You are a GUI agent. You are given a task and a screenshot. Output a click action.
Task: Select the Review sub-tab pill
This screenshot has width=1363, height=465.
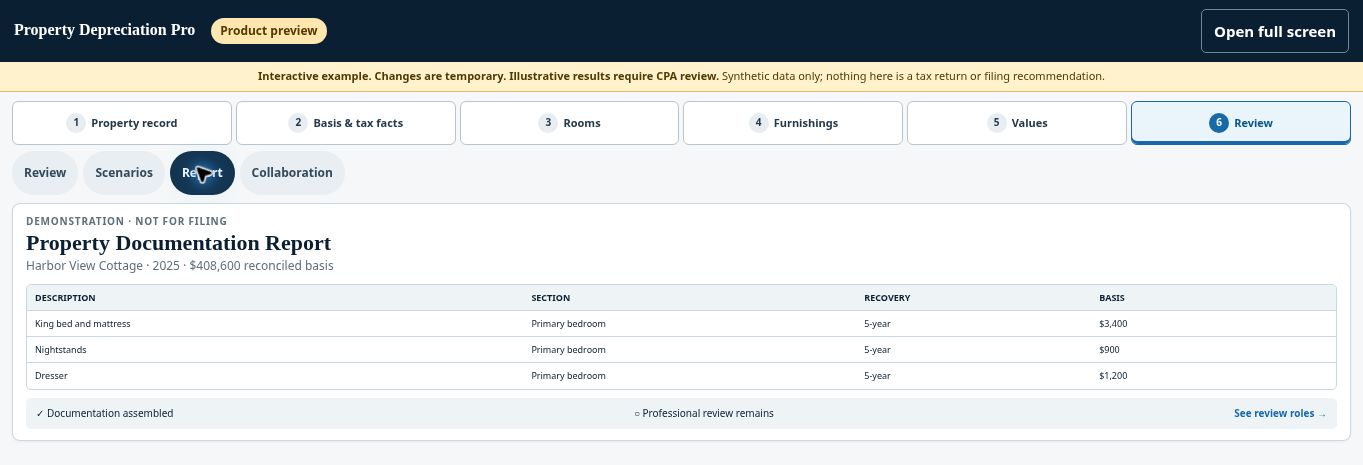pyautogui.click(x=45, y=173)
